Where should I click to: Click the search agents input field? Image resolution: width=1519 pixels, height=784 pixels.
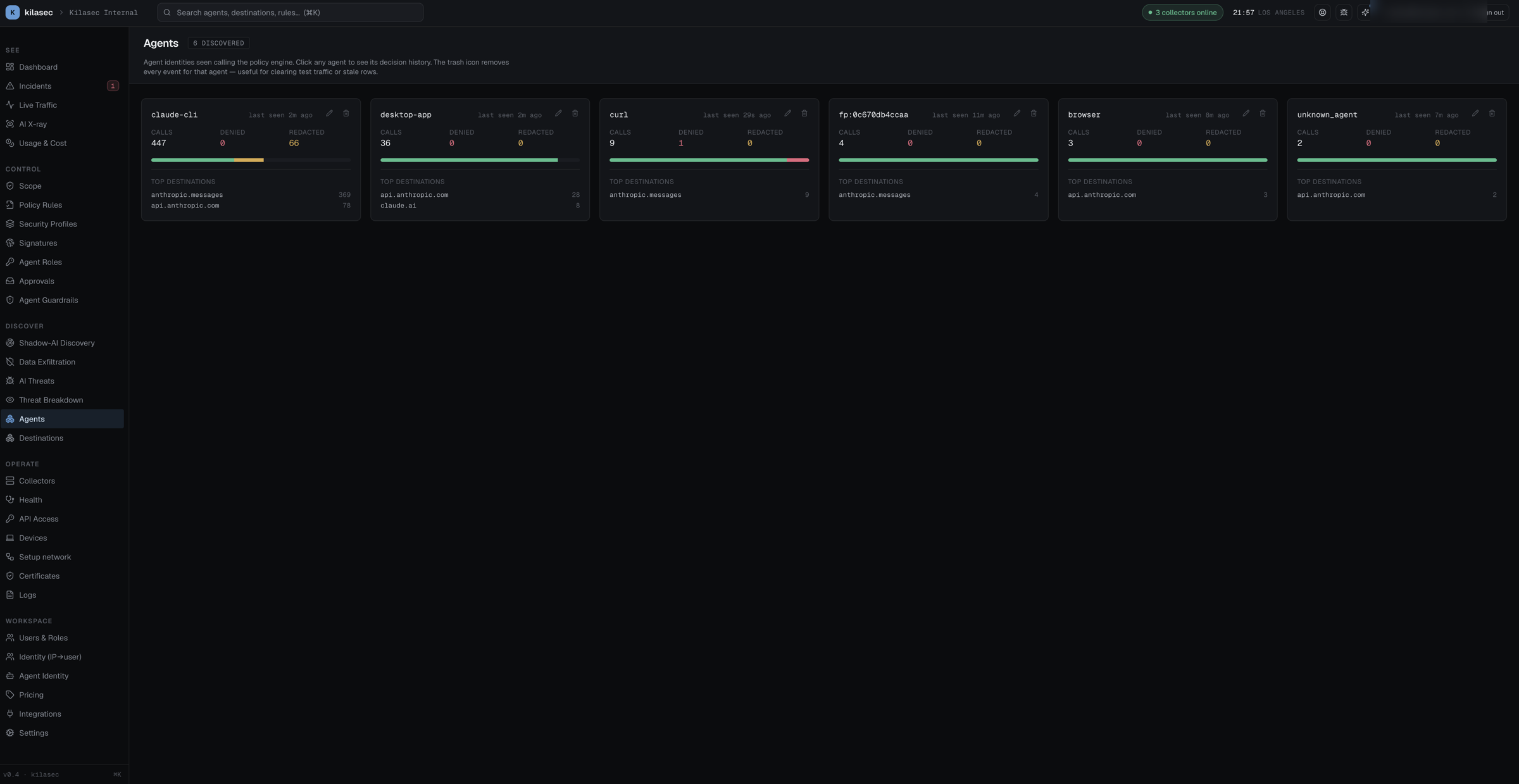coord(290,13)
